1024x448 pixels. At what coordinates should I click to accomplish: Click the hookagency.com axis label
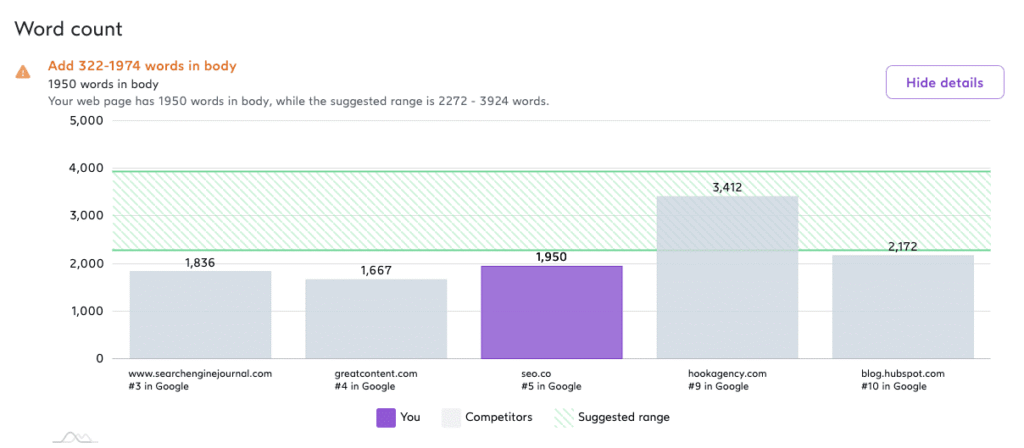point(727,373)
